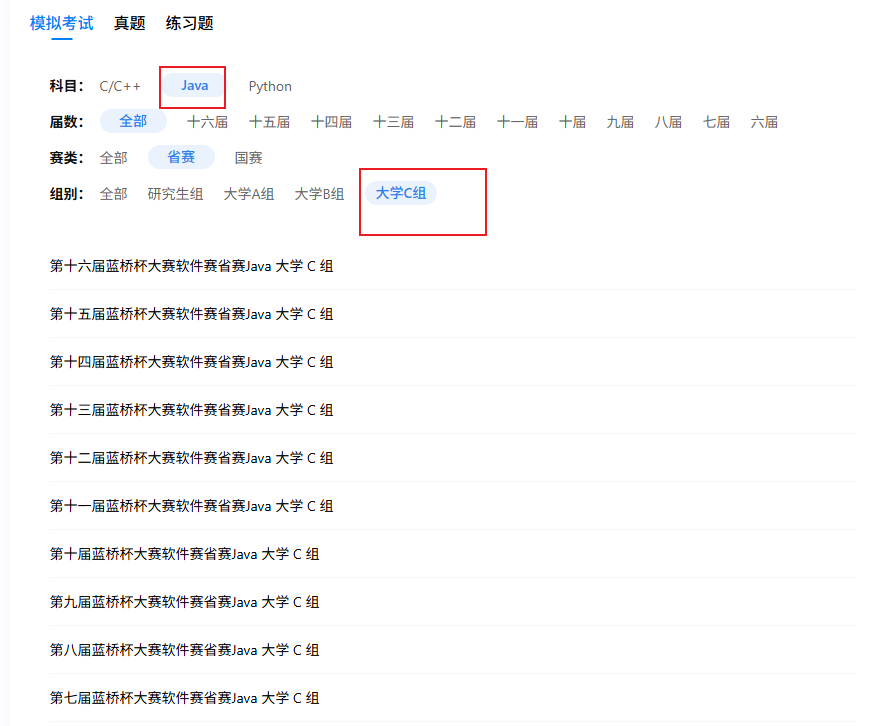The height and width of the screenshot is (726, 887).
Task: Filter by 十四届 session
Action: point(331,122)
